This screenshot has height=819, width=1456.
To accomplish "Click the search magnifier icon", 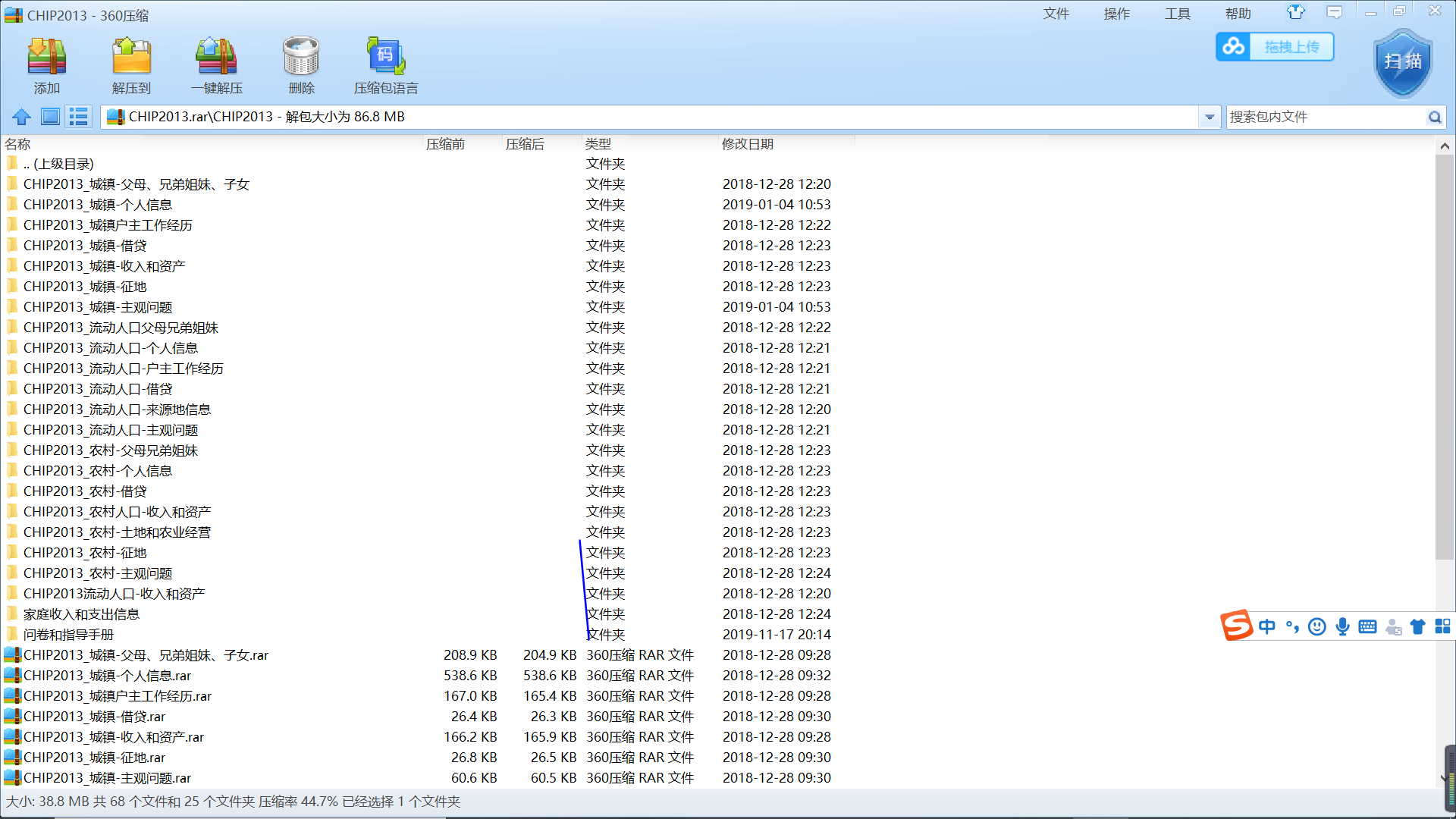I will [1435, 117].
